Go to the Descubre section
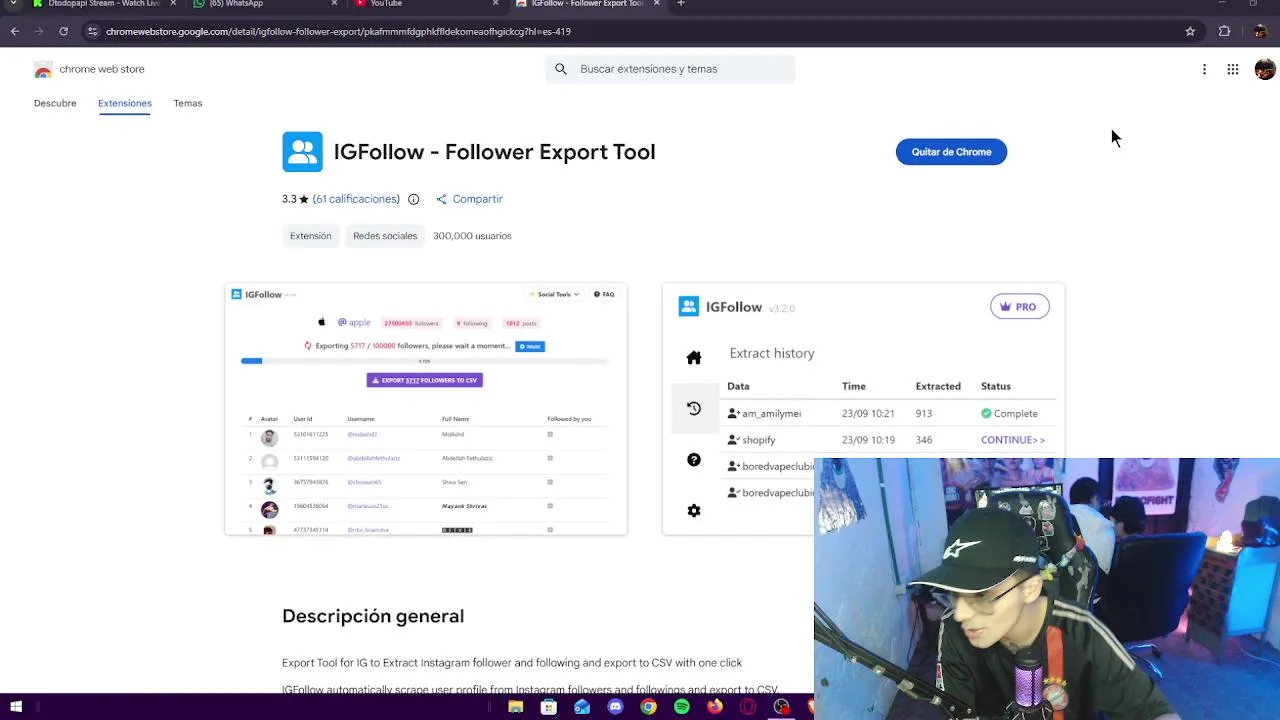Viewport: 1280px width, 720px height. coord(55,103)
